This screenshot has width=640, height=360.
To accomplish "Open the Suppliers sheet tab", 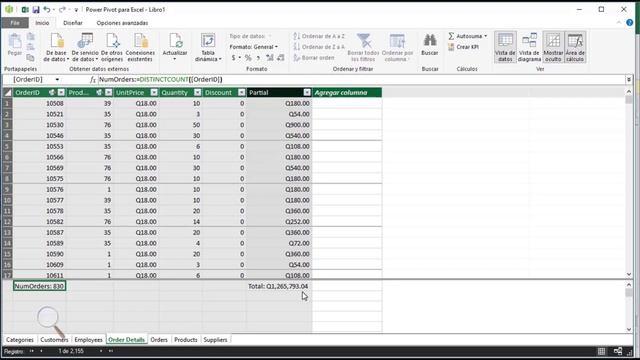I will coord(215,340).
